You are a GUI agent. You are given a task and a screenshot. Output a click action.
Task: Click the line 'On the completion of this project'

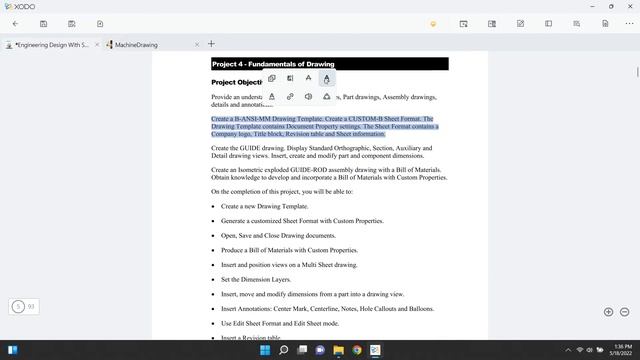click(x=282, y=192)
